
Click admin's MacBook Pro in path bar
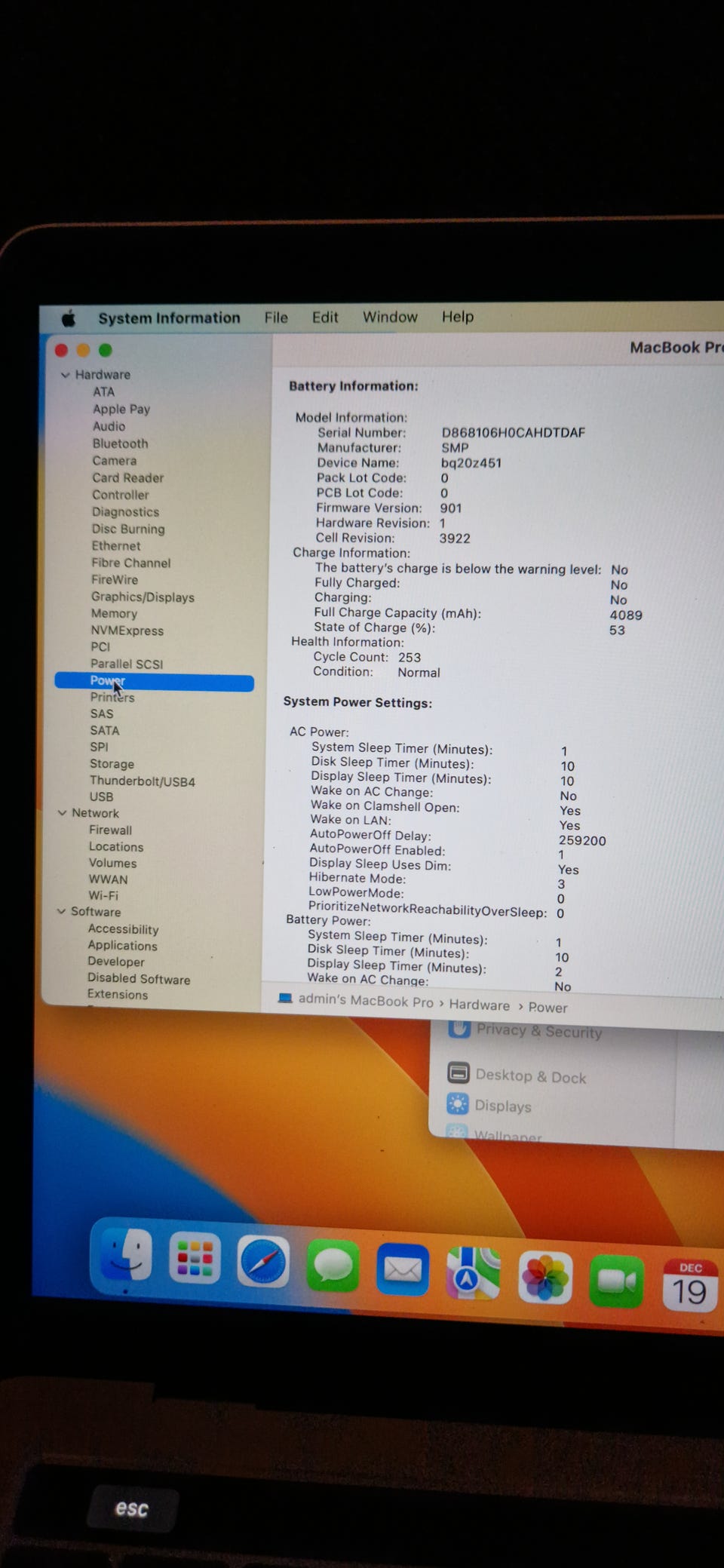[366, 1001]
